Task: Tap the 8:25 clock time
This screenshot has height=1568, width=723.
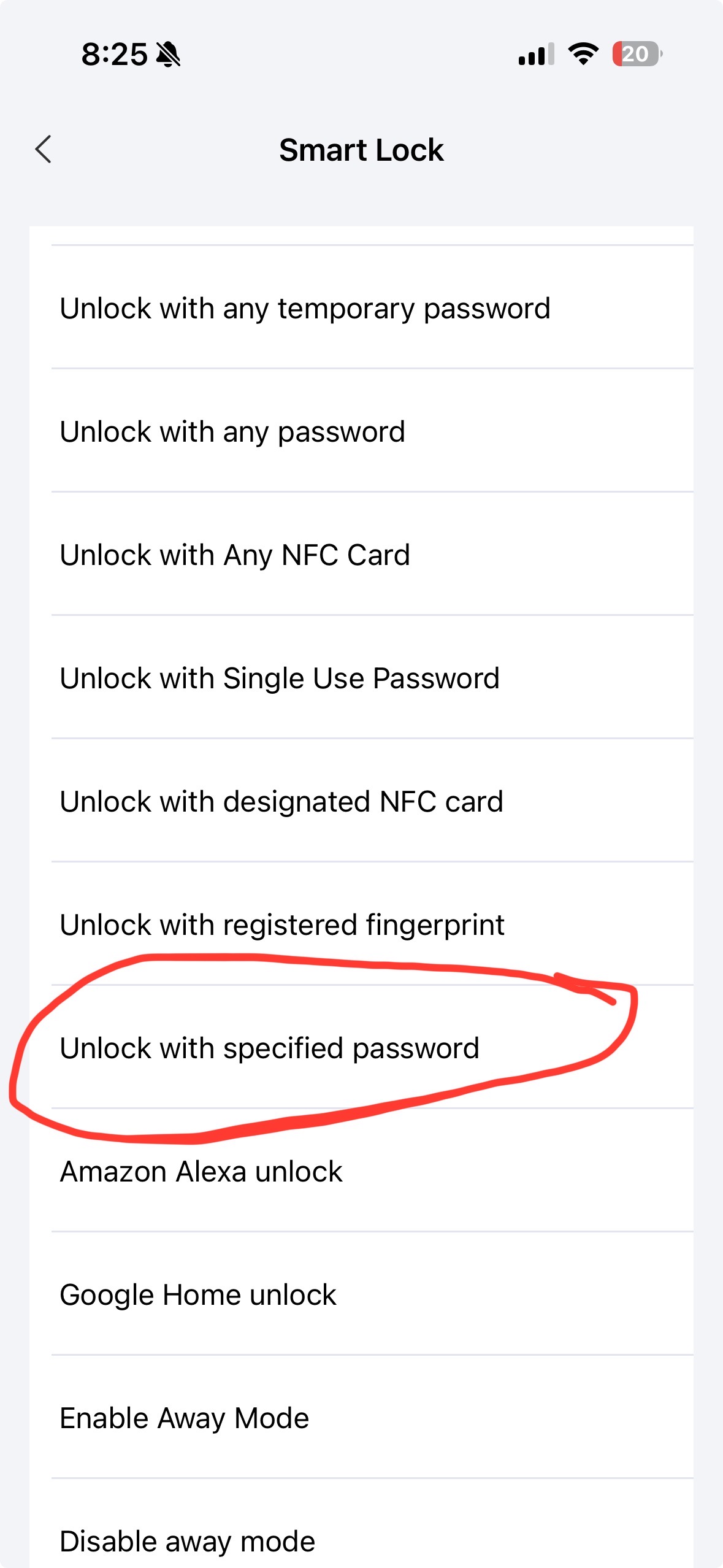Action: (115, 55)
